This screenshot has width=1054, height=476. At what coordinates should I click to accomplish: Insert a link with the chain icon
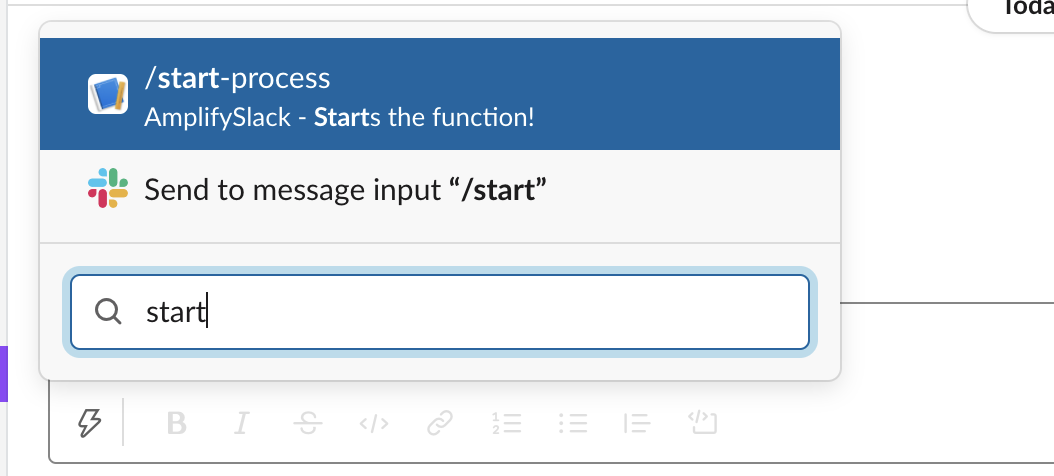[439, 424]
